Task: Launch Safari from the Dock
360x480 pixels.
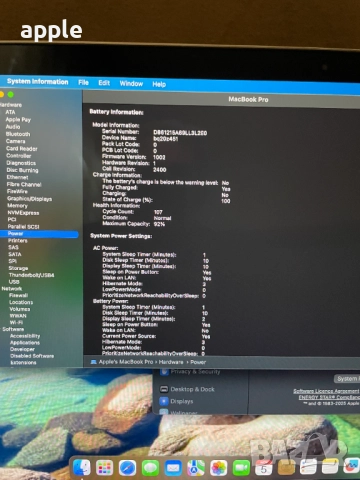Action: (127, 468)
